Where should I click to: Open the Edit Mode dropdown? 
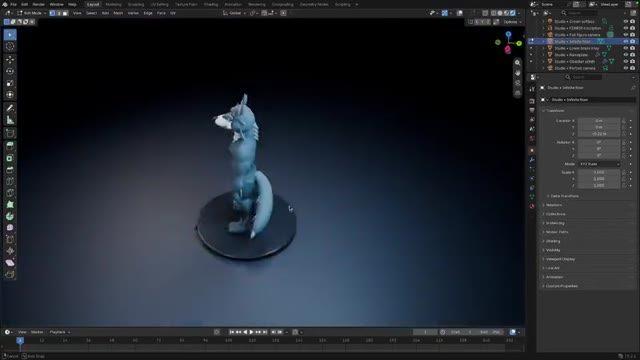pos(31,13)
